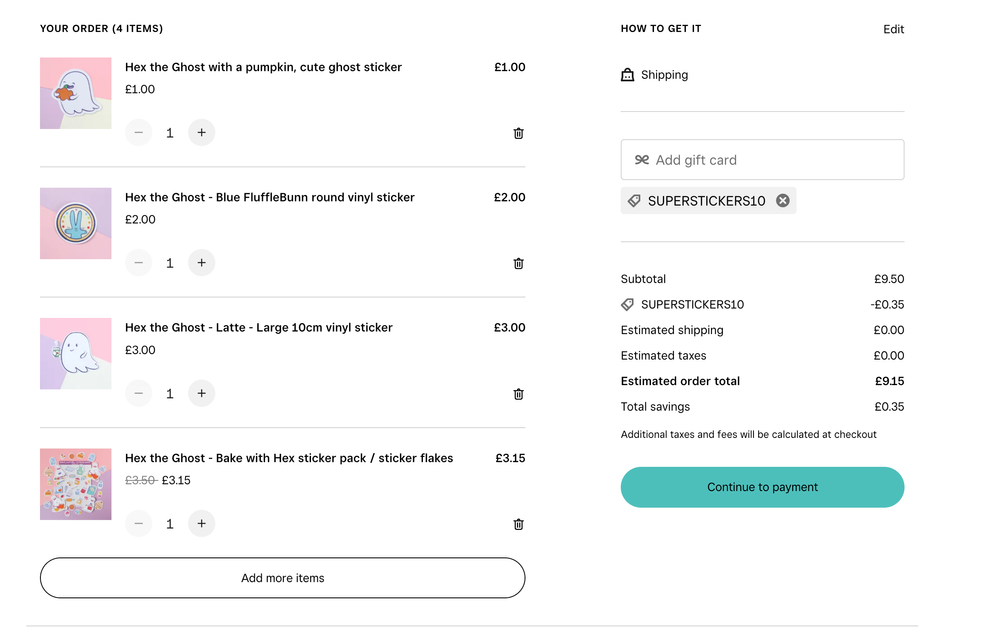The width and height of the screenshot is (999, 629).
Task: Trash the Latte 10cm vinyl sticker
Action: pyautogui.click(x=518, y=394)
